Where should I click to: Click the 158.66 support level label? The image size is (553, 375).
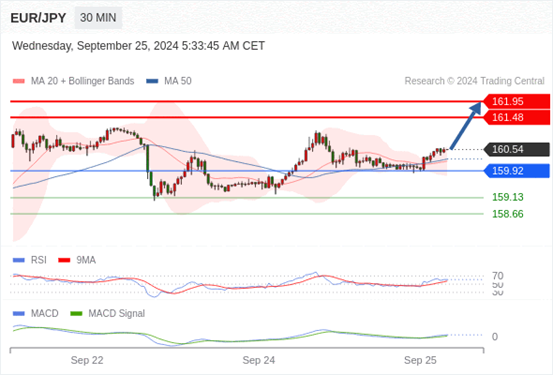tap(508, 214)
